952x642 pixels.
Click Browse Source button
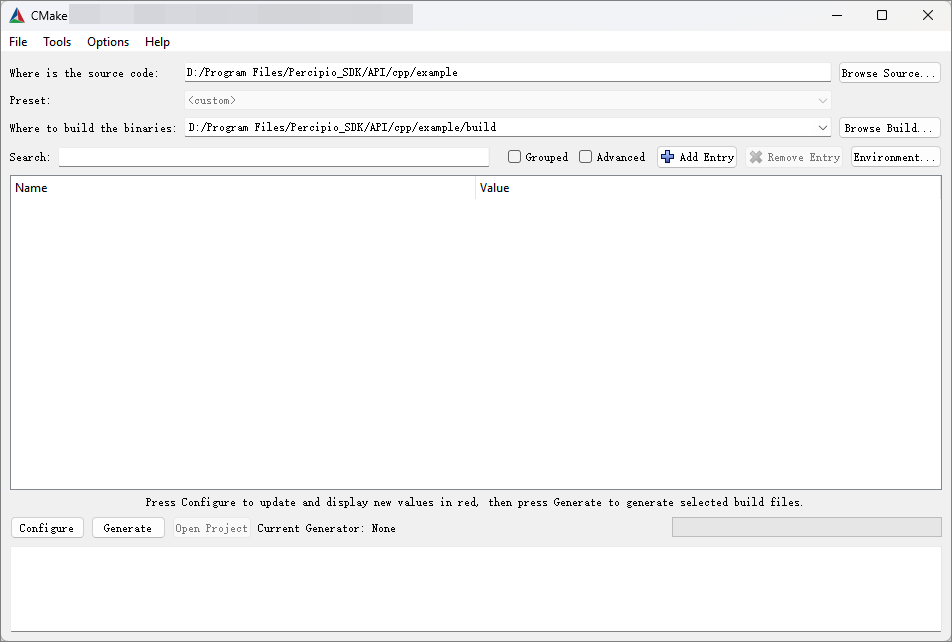coord(889,73)
